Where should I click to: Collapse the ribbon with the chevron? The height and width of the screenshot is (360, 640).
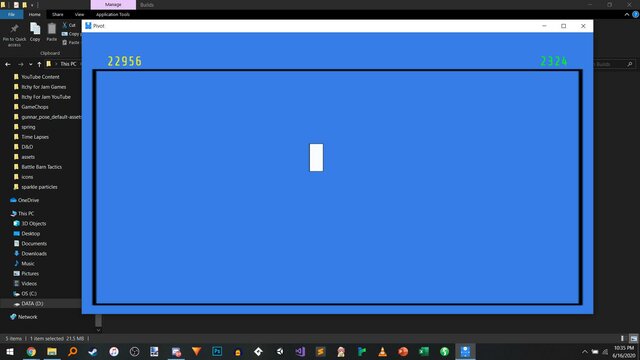[627, 14]
